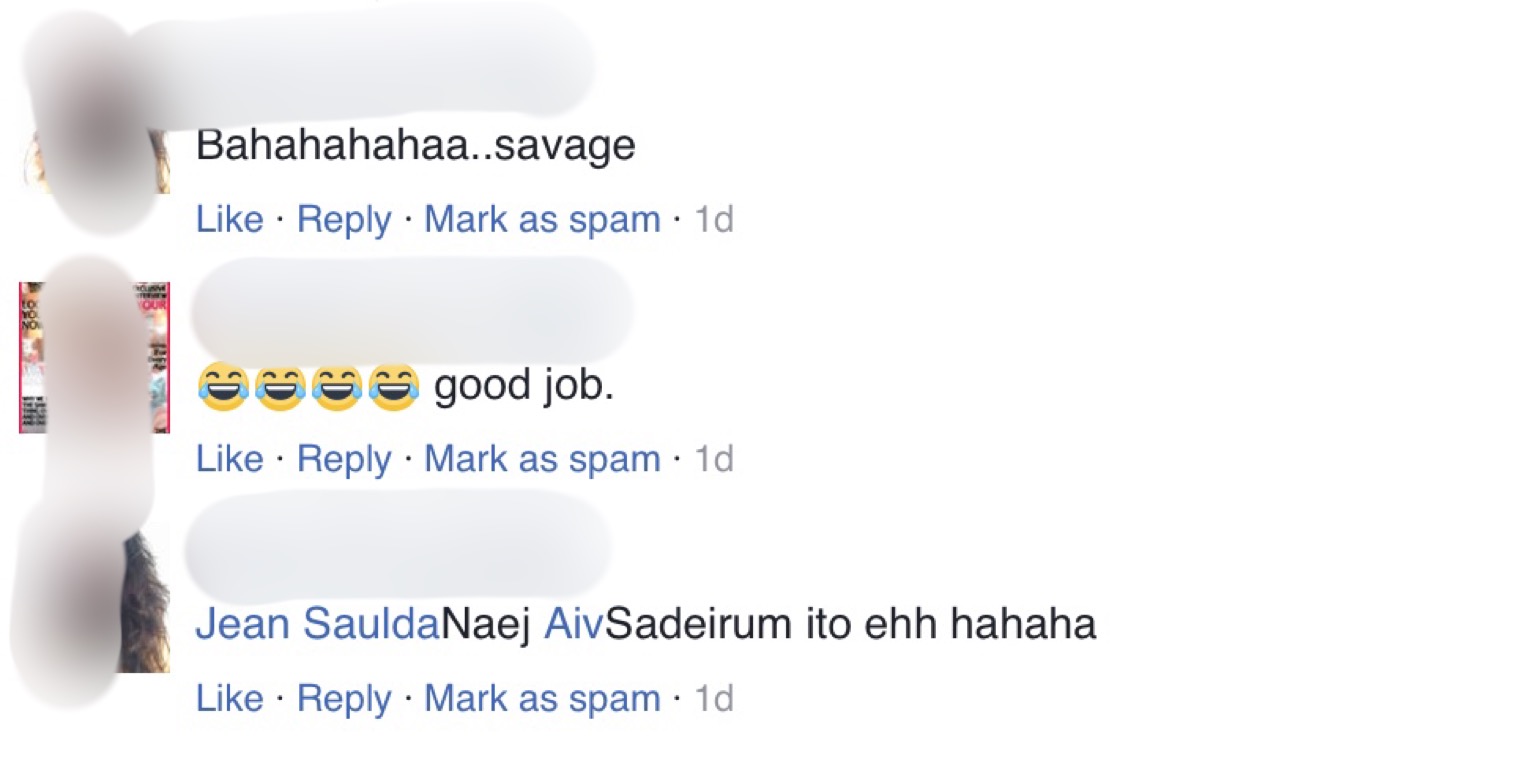Image resolution: width=1536 pixels, height=766 pixels.
Task: Open timestamp of the "savage" comment
Action: (x=714, y=219)
